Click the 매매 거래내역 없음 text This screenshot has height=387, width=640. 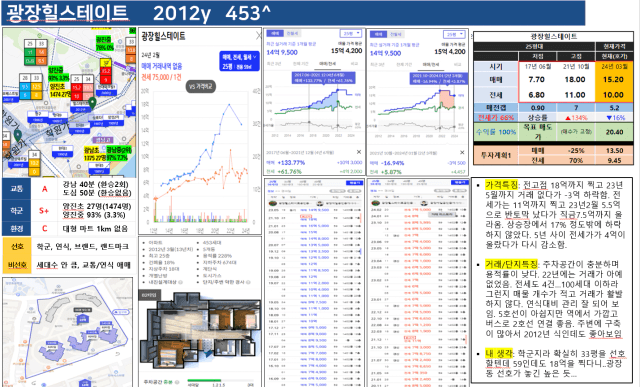tap(162, 66)
